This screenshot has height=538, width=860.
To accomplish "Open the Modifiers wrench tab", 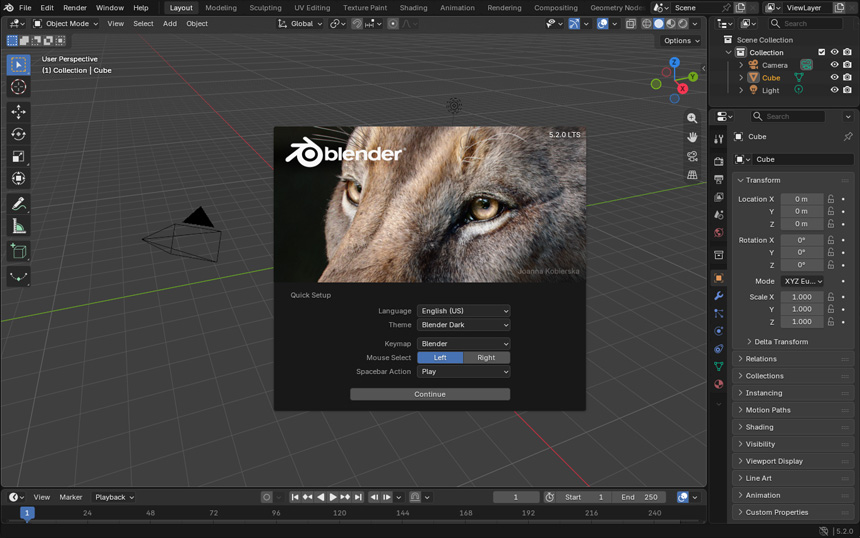I will (718, 296).
